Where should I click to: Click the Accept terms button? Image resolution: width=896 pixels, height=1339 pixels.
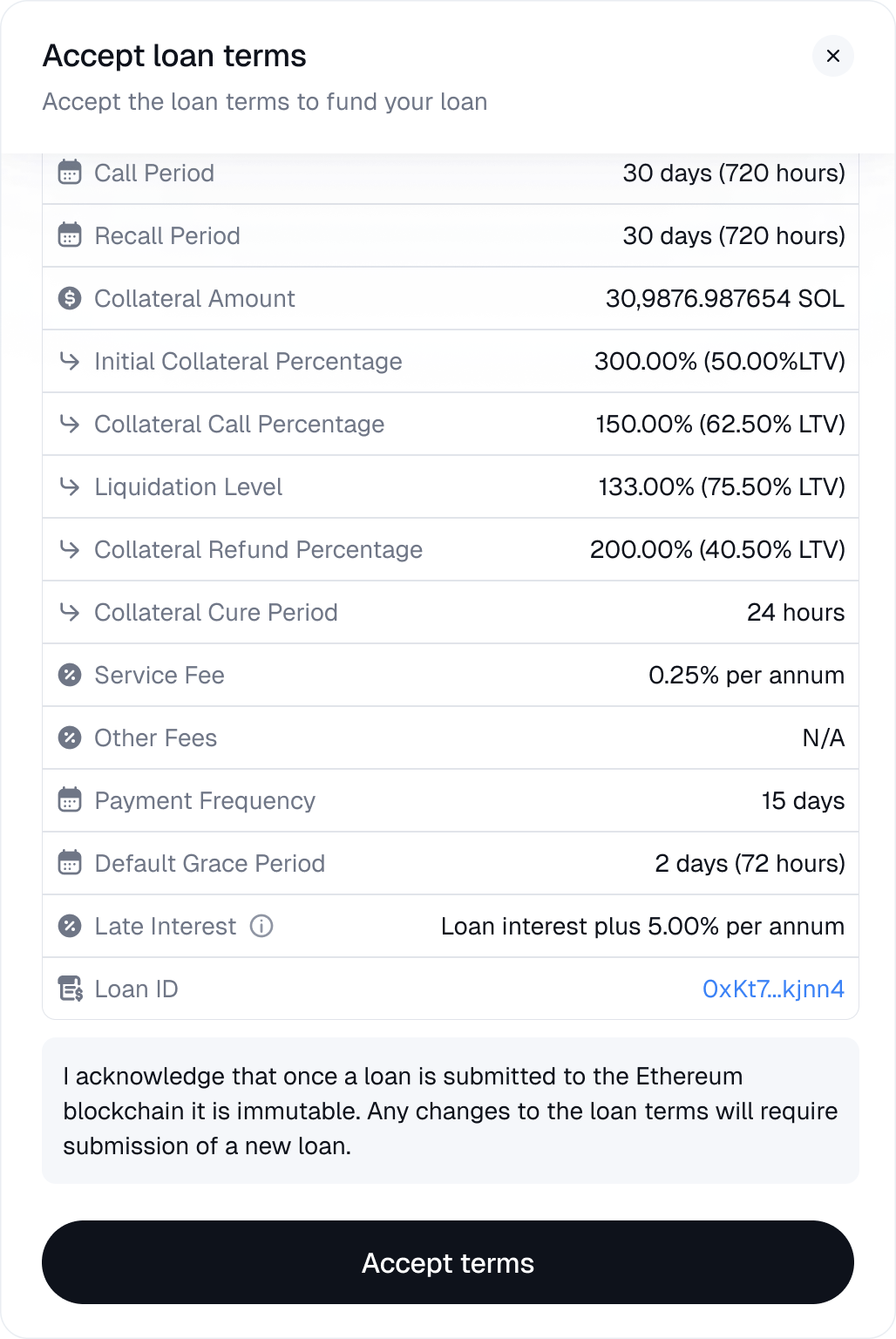tap(448, 1262)
